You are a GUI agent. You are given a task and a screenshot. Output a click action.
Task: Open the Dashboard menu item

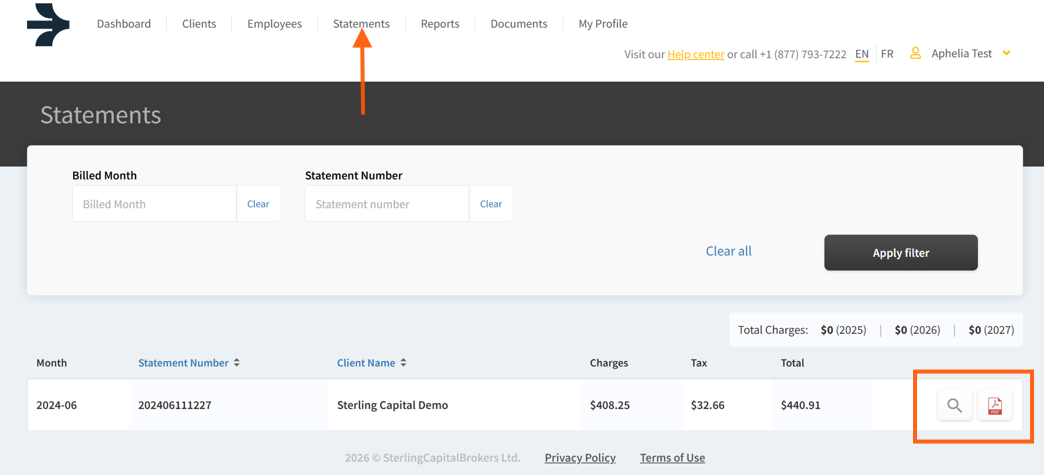pyautogui.click(x=124, y=24)
